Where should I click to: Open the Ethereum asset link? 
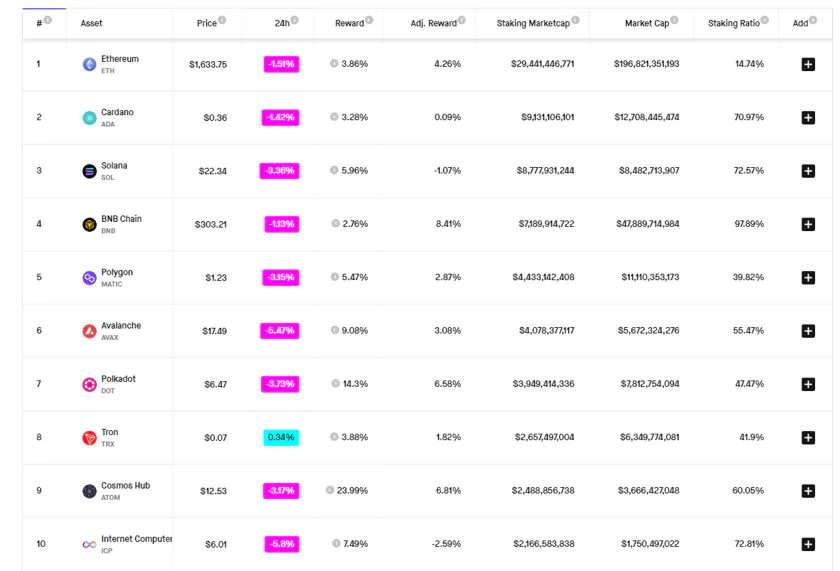(120, 59)
